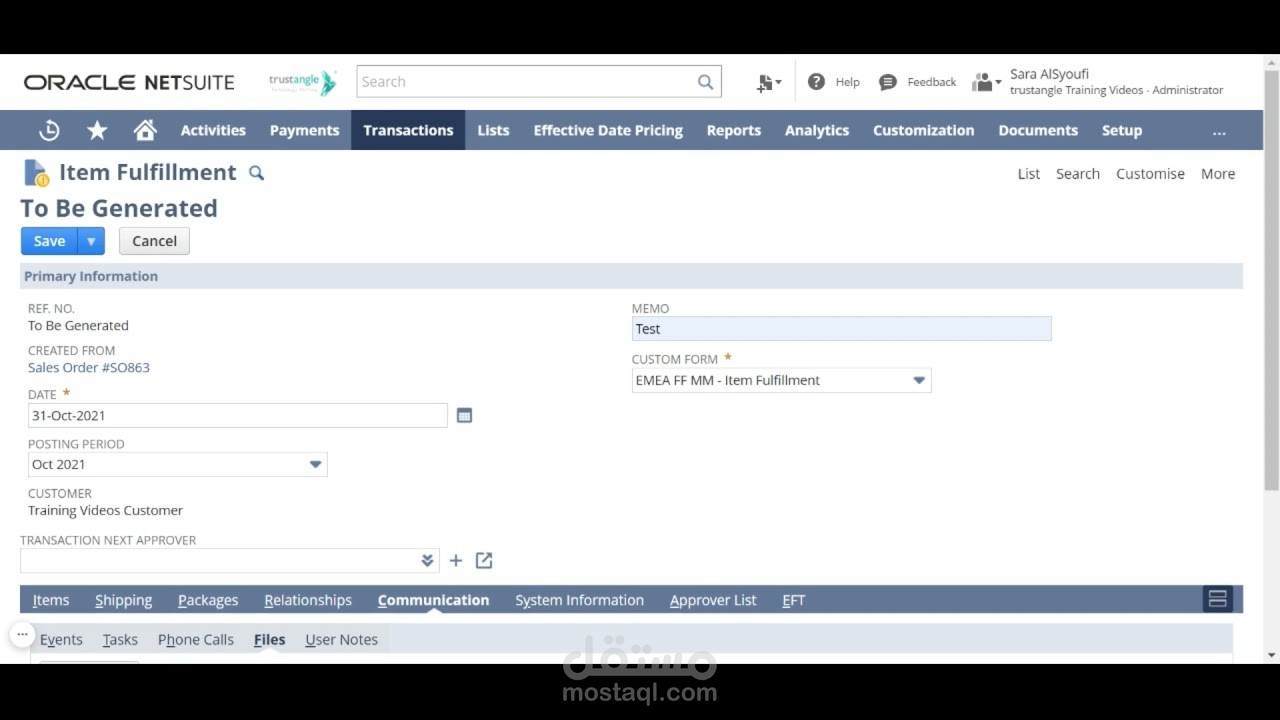Viewport: 1280px width, 720px height.
Task: Click the search magnifier in the global search box
Action: click(705, 82)
